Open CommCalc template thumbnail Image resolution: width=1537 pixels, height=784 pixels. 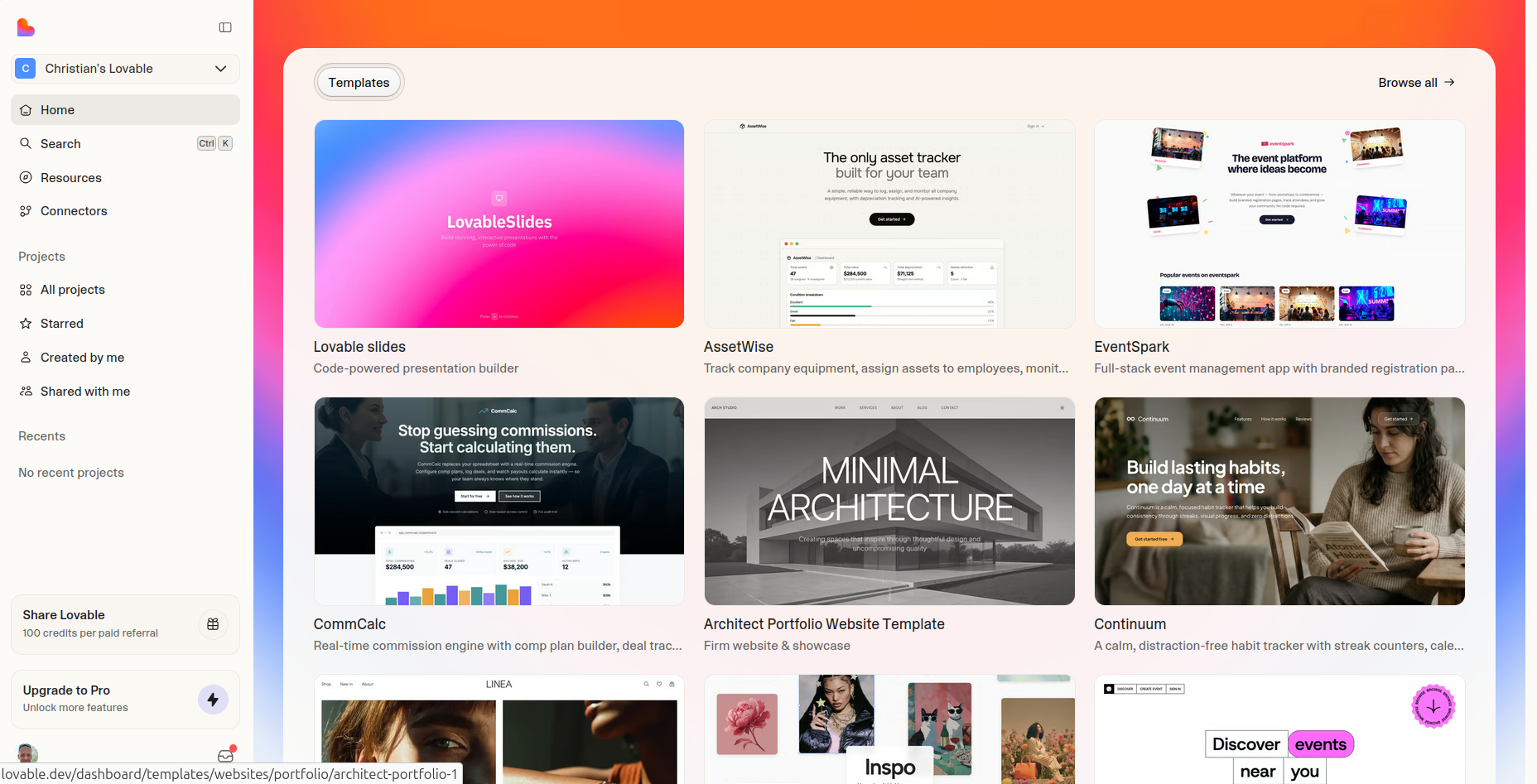click(499, 501)
